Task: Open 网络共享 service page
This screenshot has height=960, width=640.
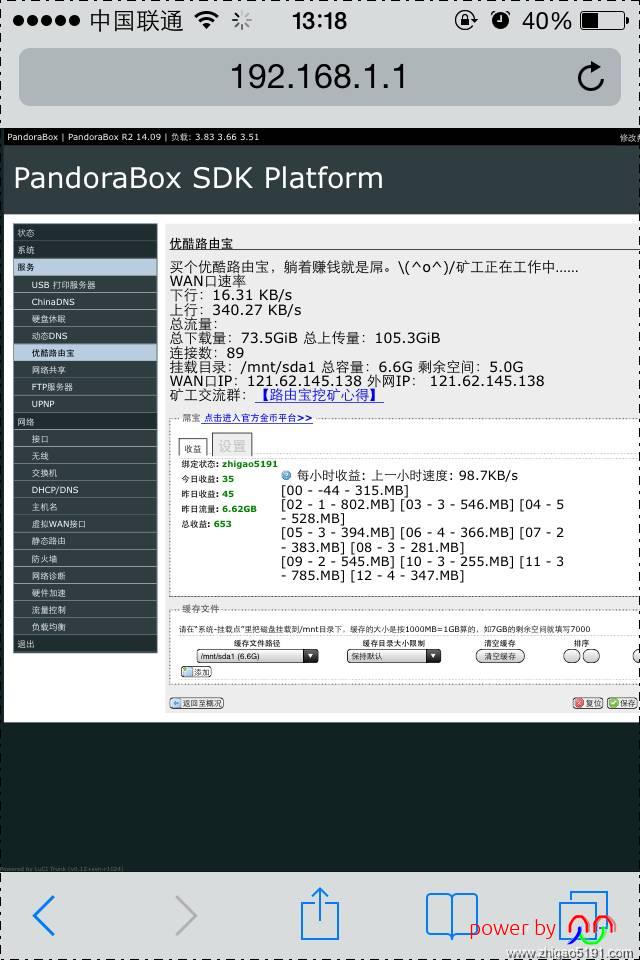Action: [85, 370]
